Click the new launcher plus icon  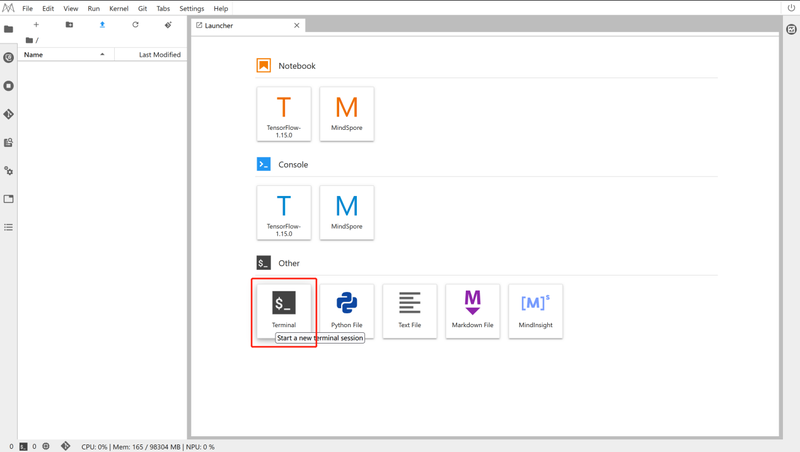click(36, 24)
